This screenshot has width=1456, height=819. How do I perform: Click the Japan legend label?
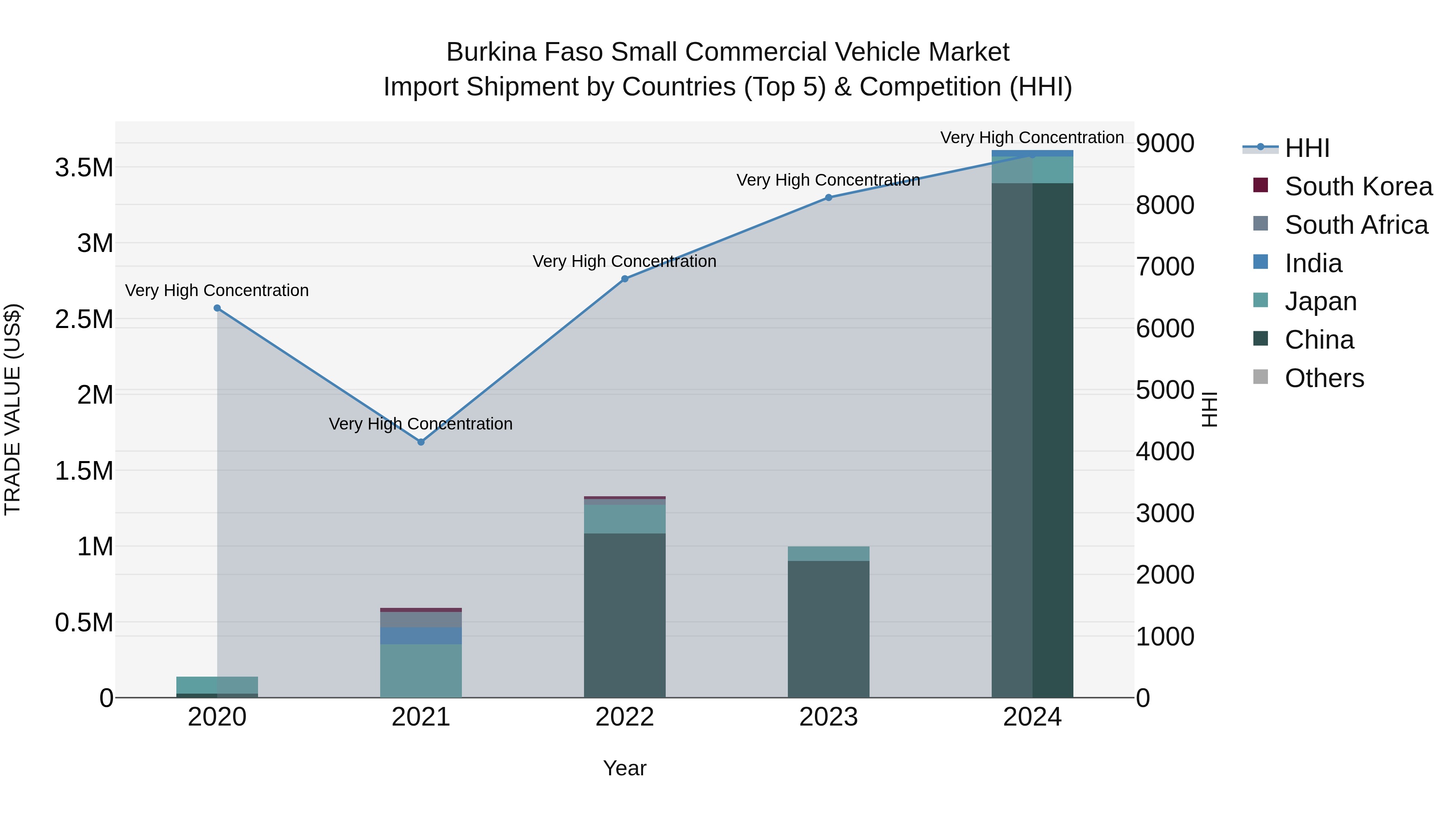tap(1321, 301)
